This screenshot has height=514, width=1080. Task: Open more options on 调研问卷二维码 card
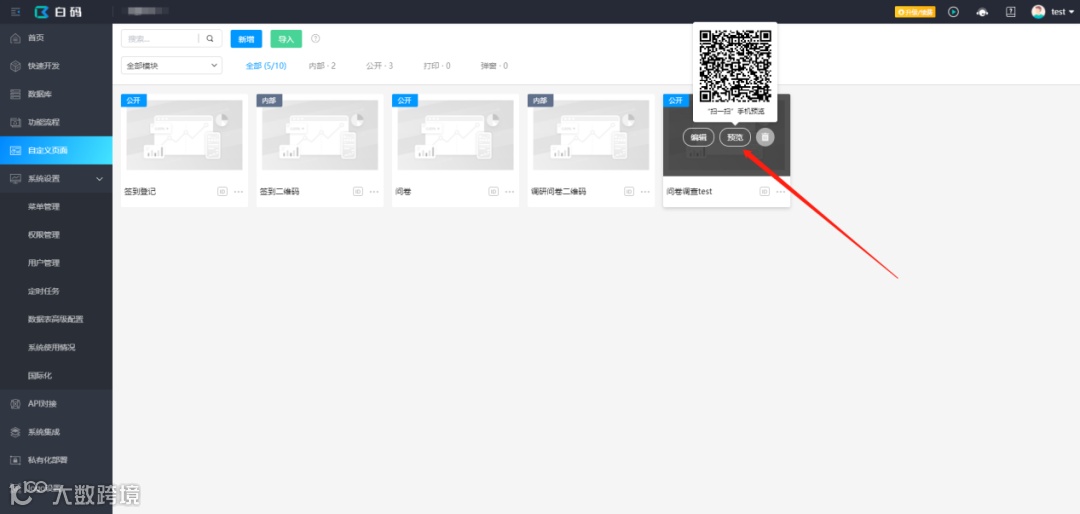(x=645, y=192)
